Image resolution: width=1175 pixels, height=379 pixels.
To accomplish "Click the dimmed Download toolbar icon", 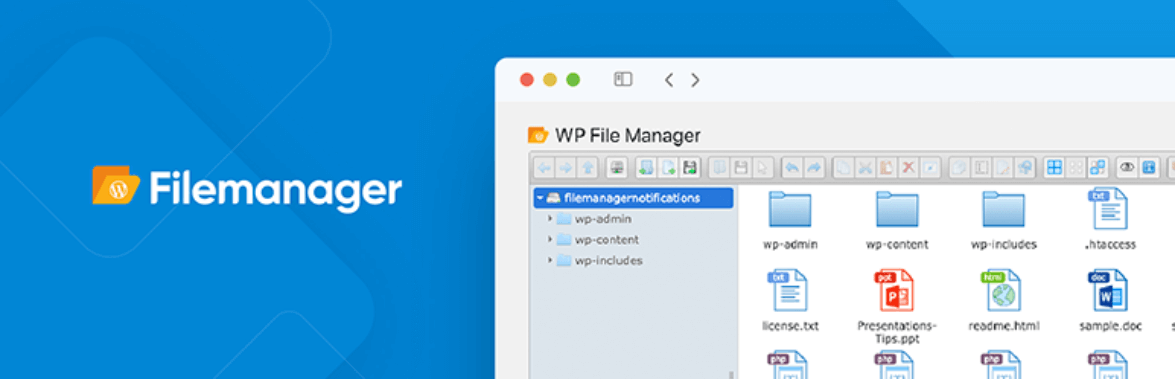I will coord(741,168).
